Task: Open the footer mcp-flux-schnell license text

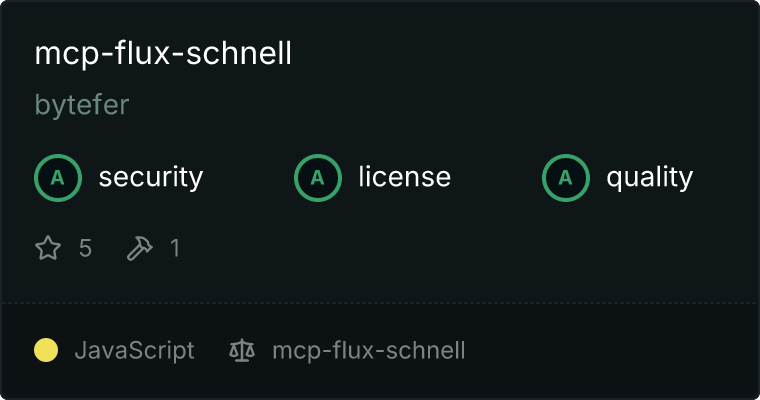Action: click(369, 350)
